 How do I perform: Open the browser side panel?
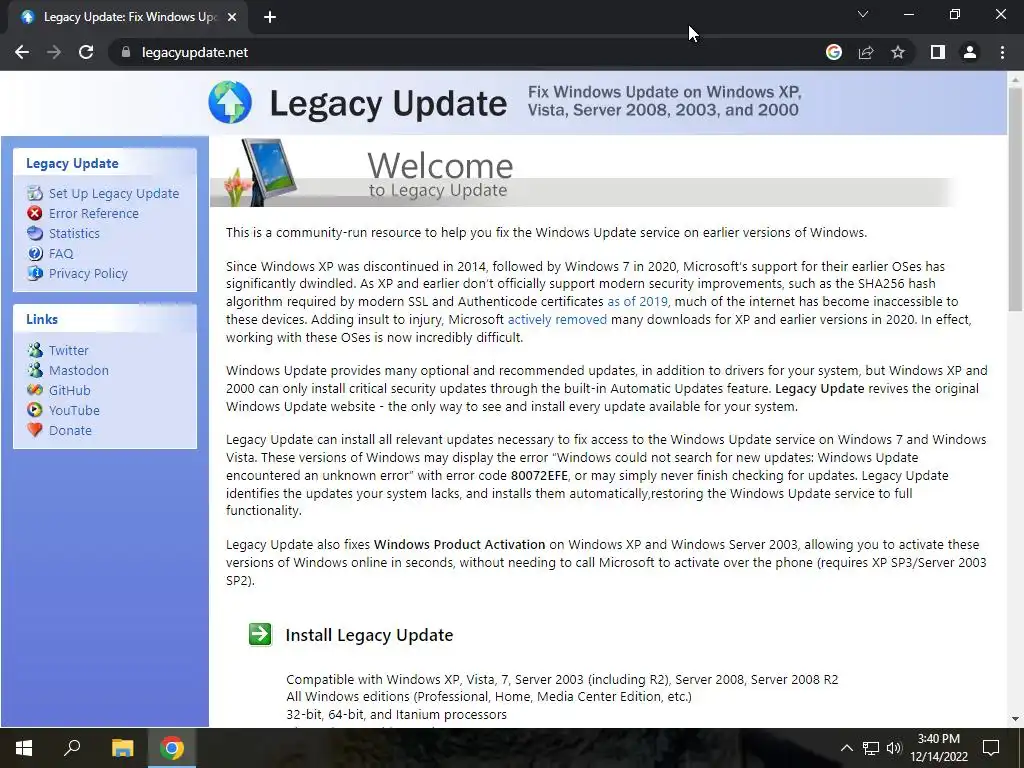click(x=938, y=52)
